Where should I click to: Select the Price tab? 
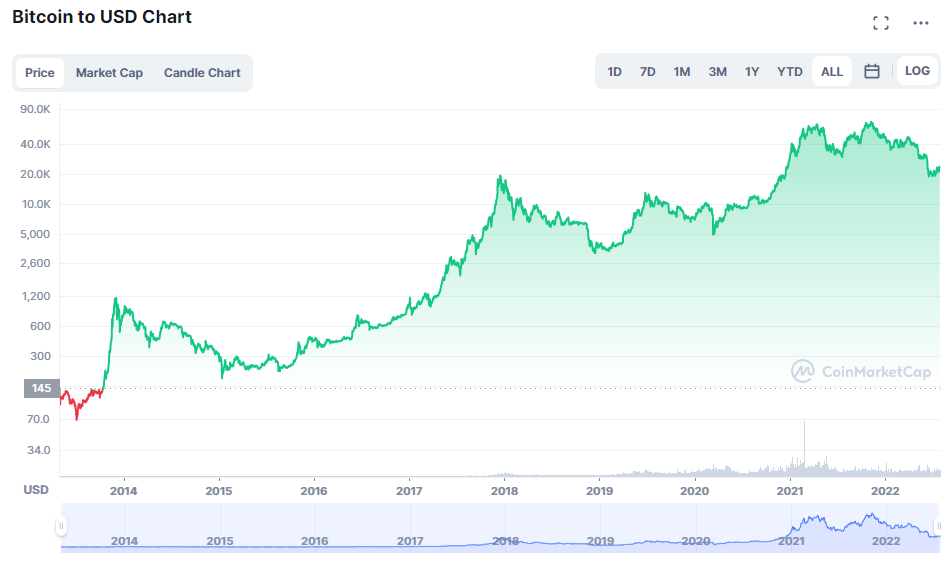tap(39, 73)
